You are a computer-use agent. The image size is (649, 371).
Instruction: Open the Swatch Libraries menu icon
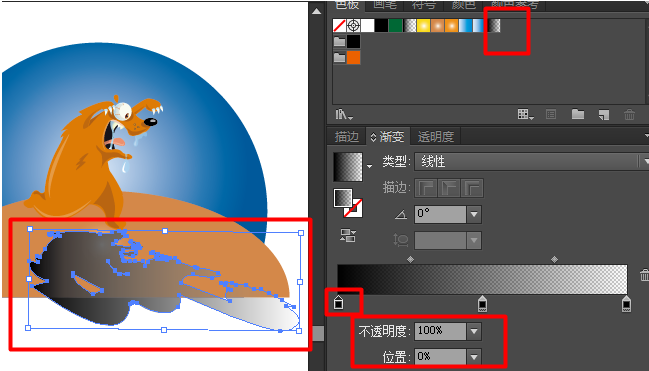coord(344,114)
